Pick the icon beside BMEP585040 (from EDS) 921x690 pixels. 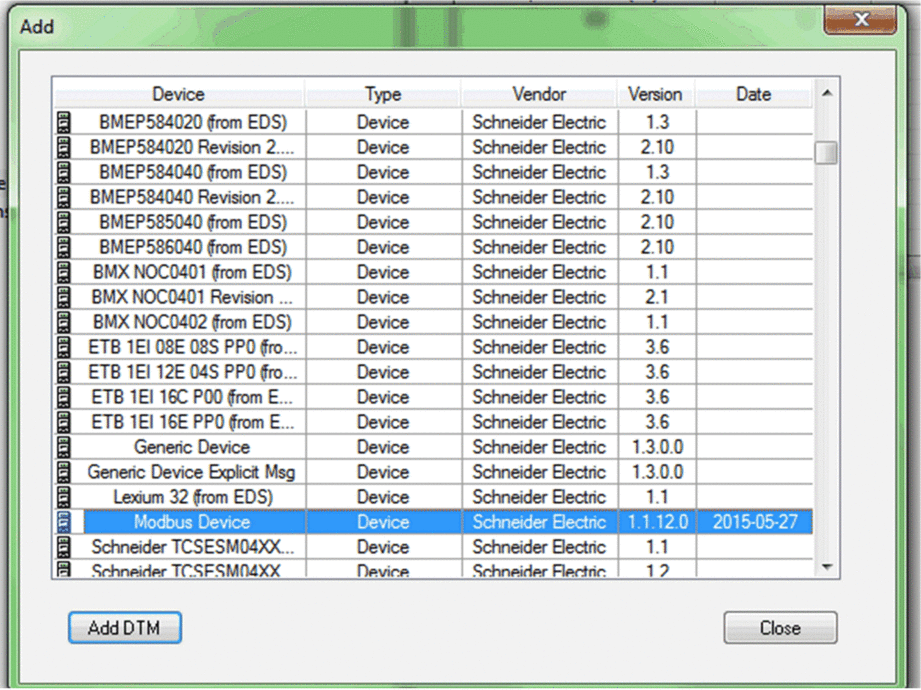[63, 222]
